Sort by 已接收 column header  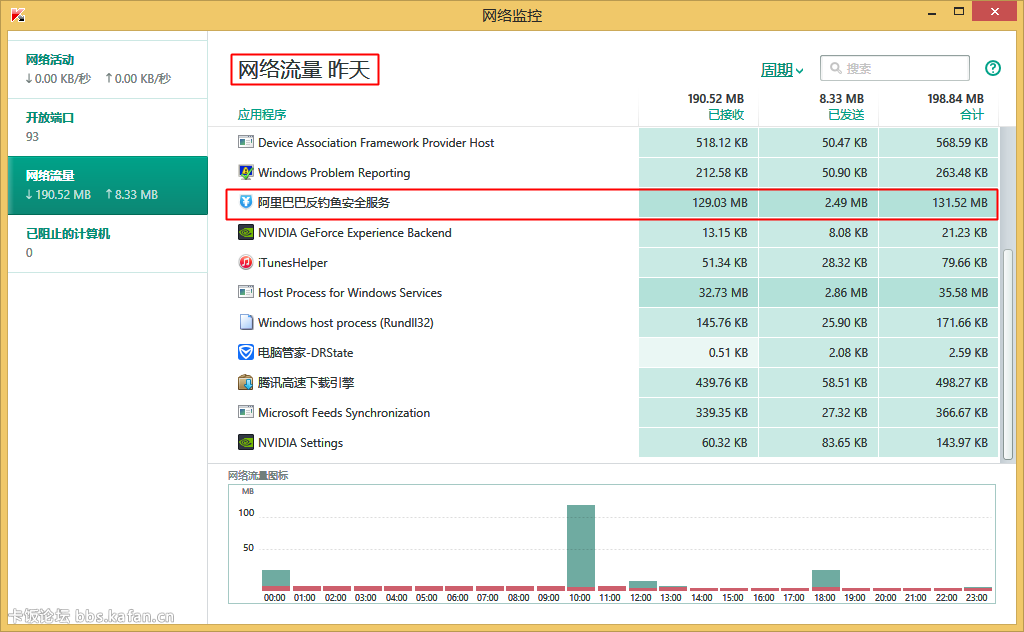(726, 115)
